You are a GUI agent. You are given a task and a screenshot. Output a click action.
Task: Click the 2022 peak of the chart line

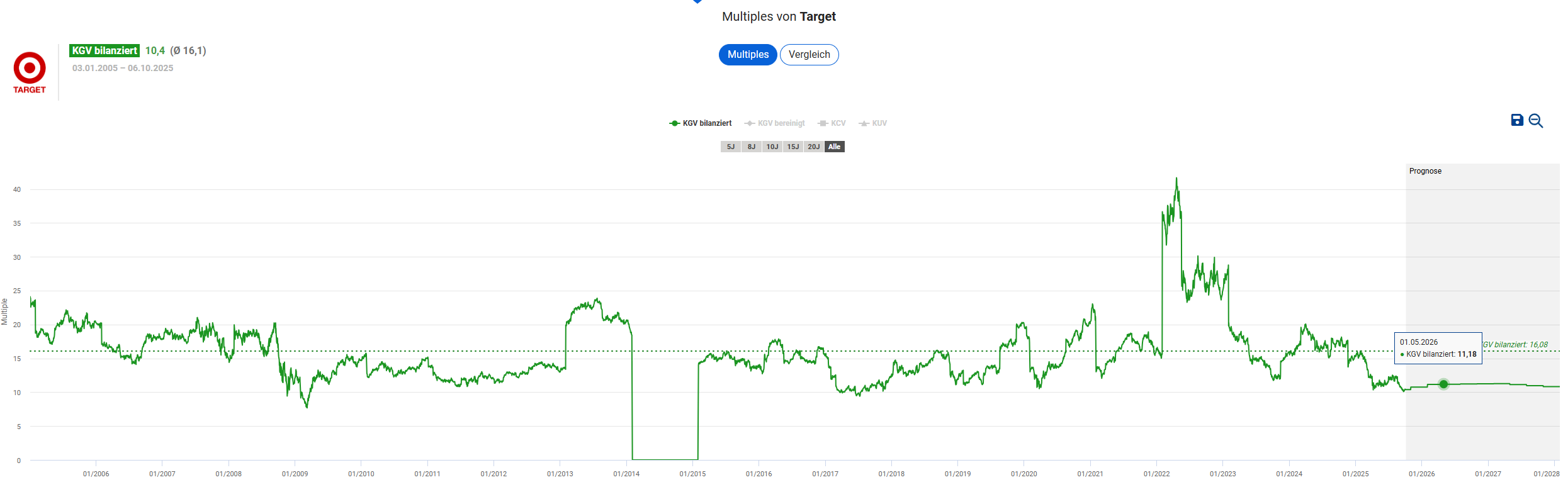click(1176, 179)
